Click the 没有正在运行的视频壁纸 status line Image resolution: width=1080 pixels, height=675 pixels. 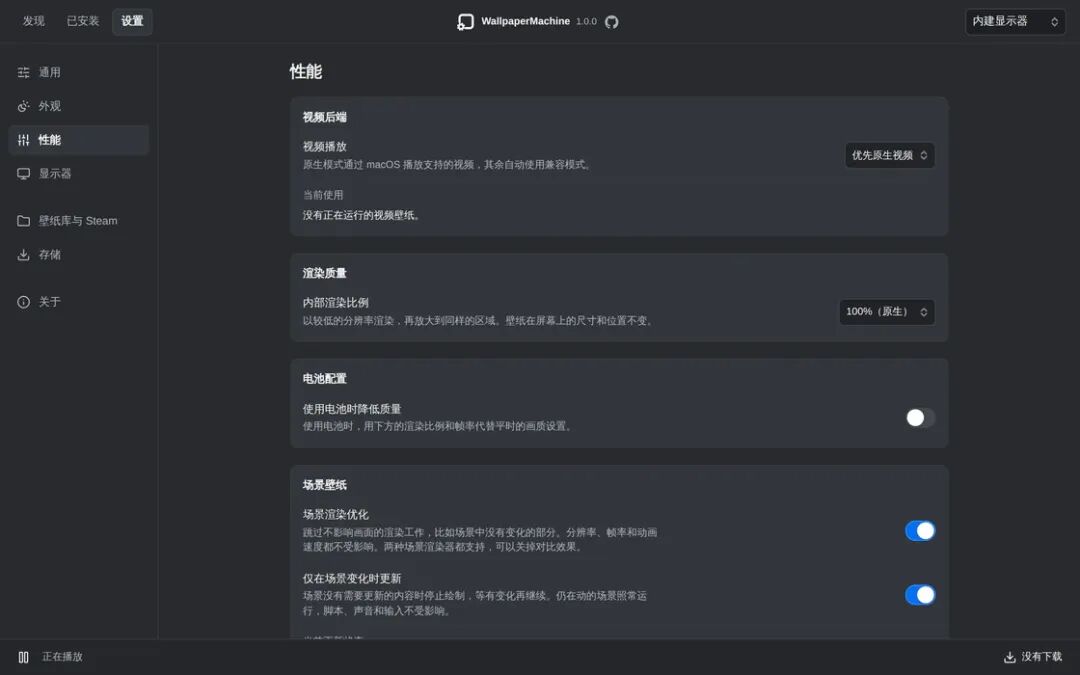pyautogui.click(x=362, y=216)
